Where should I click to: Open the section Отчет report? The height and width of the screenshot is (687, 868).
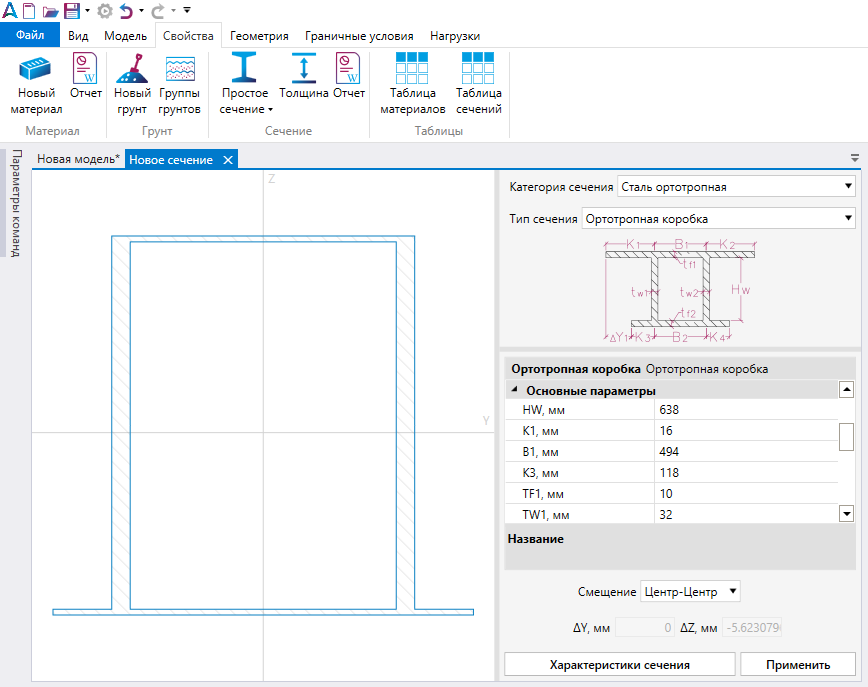click(x=349, y=76)
